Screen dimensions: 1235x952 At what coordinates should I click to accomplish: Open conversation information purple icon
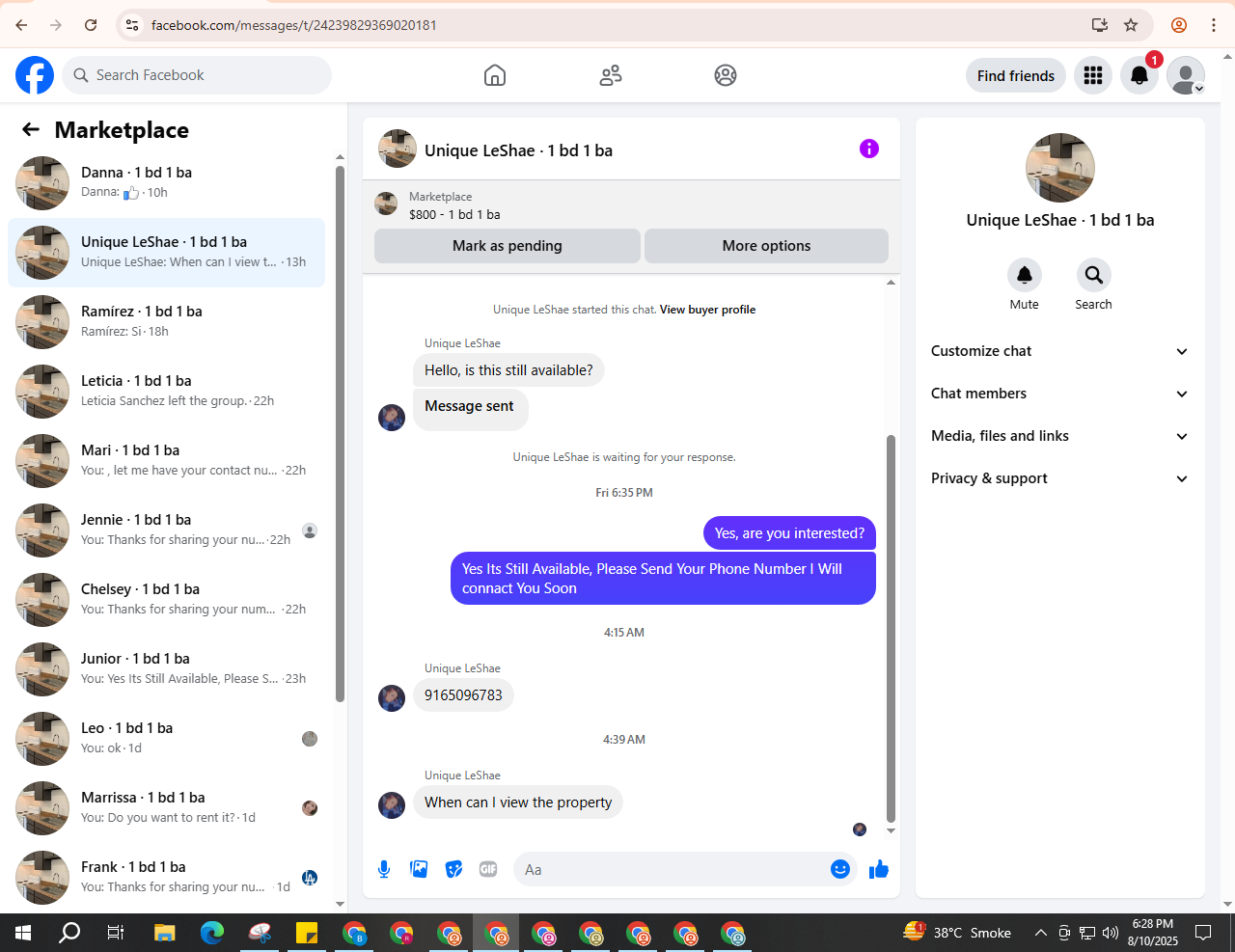coord(869,149)
